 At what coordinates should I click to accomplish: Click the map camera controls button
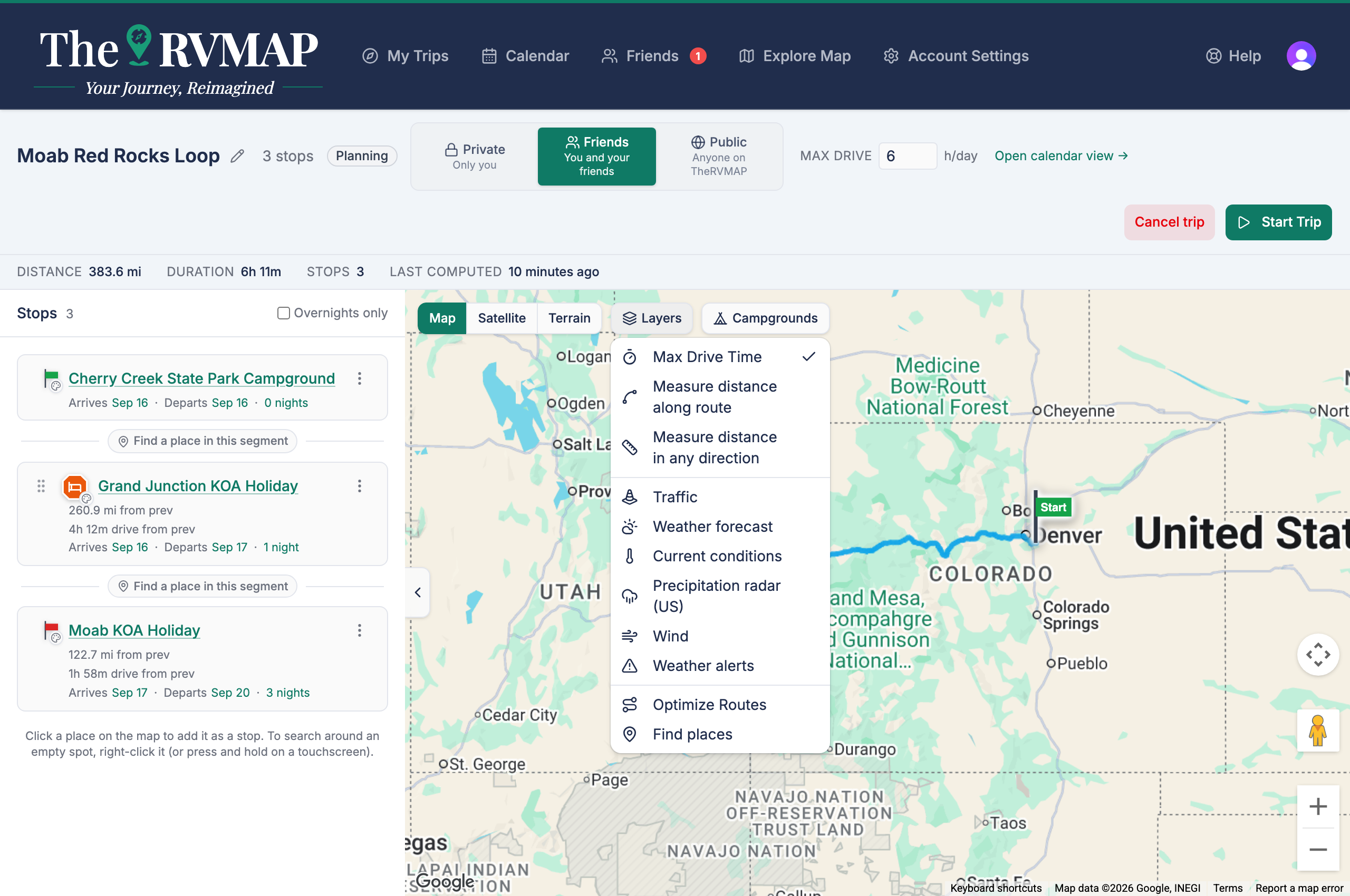[x=1318, y=655]
